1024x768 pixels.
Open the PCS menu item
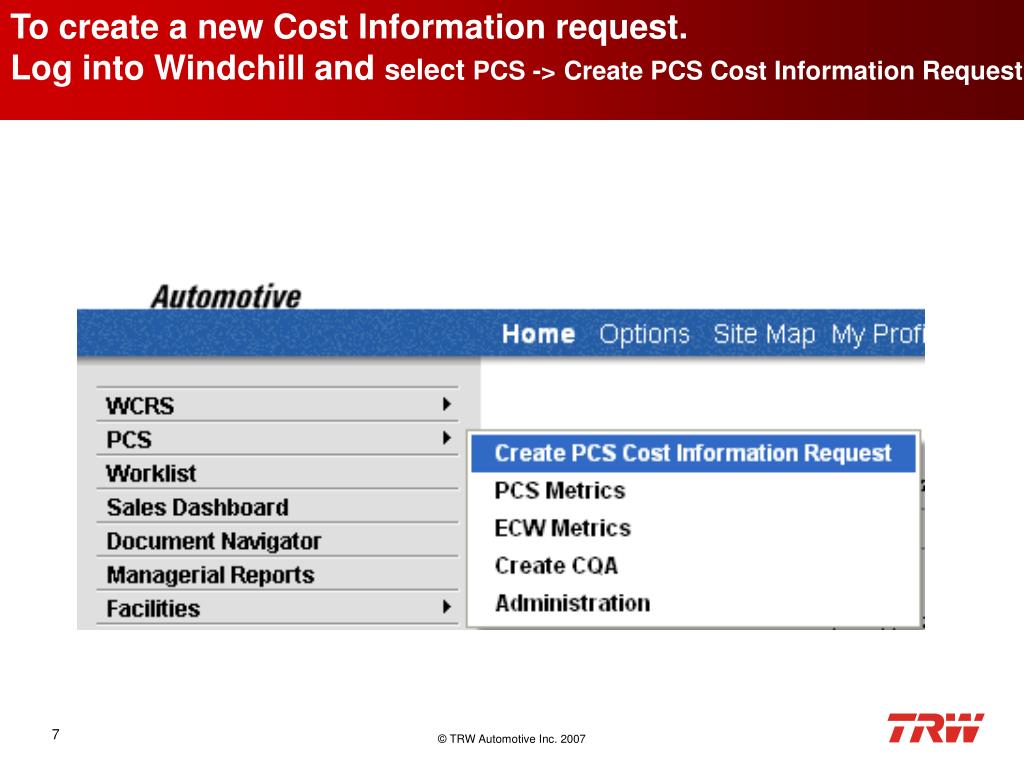pos(278,439)
